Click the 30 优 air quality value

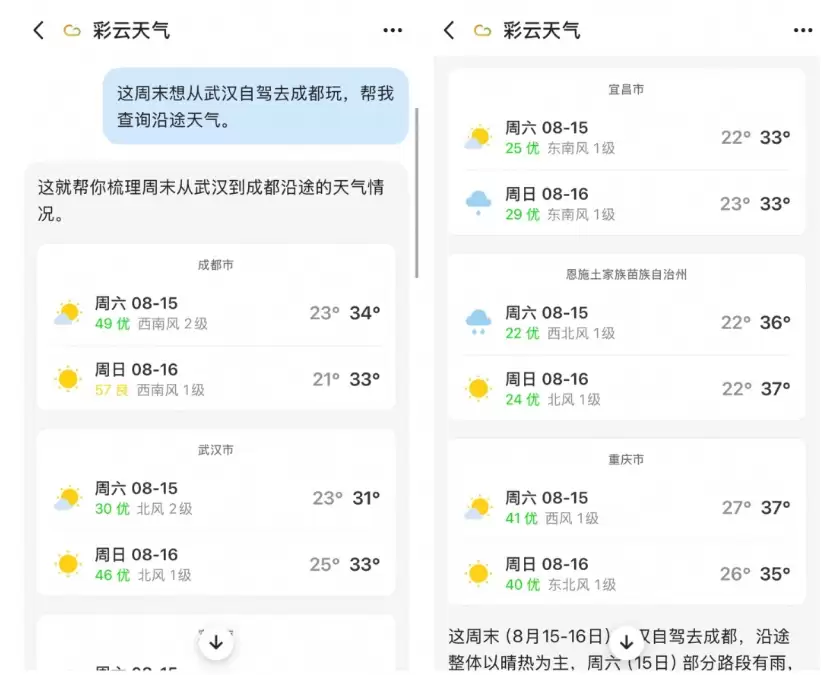pyautogui.click(x=113, y=508)
